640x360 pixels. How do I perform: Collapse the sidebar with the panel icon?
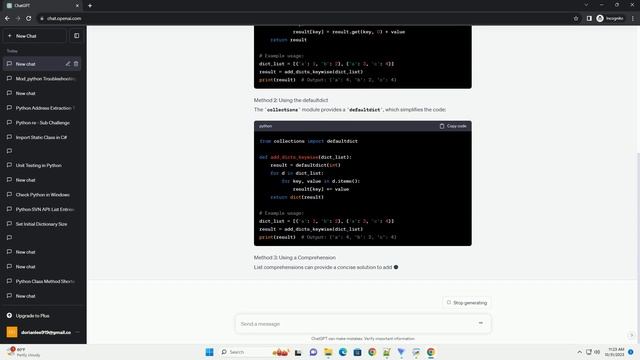(76, 36)
